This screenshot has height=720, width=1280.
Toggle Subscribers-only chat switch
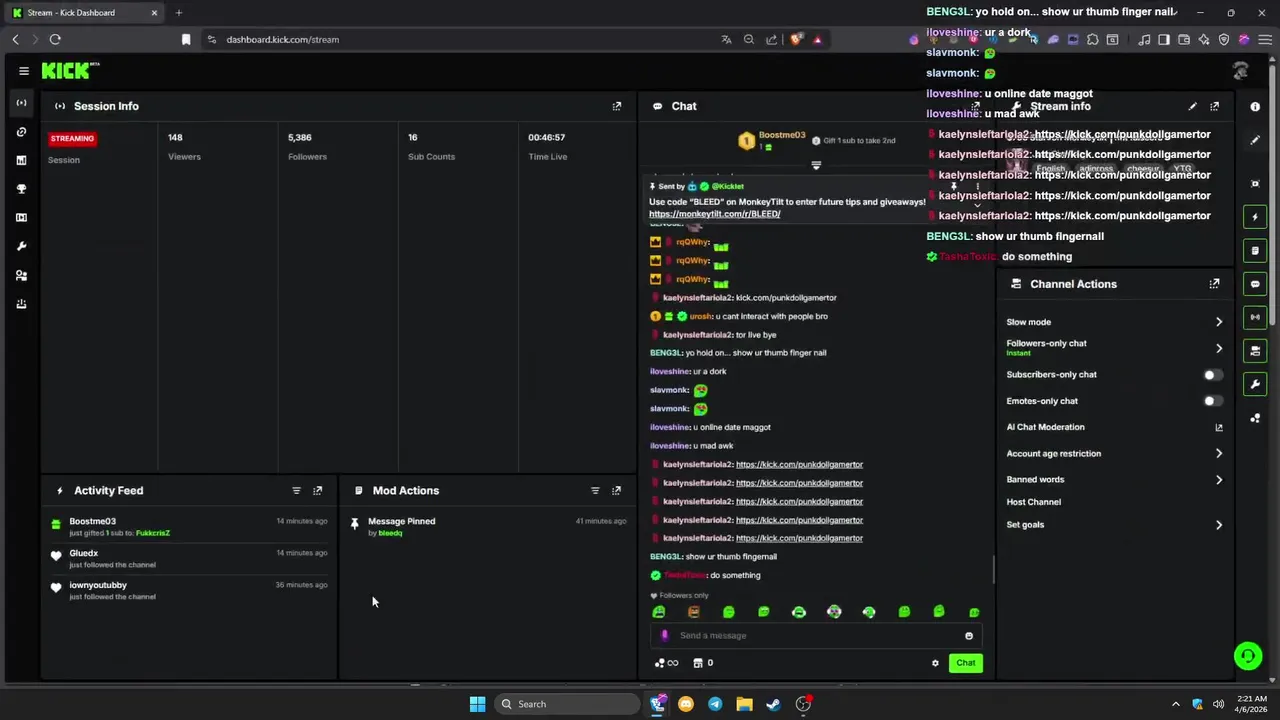click(1211, 375)
